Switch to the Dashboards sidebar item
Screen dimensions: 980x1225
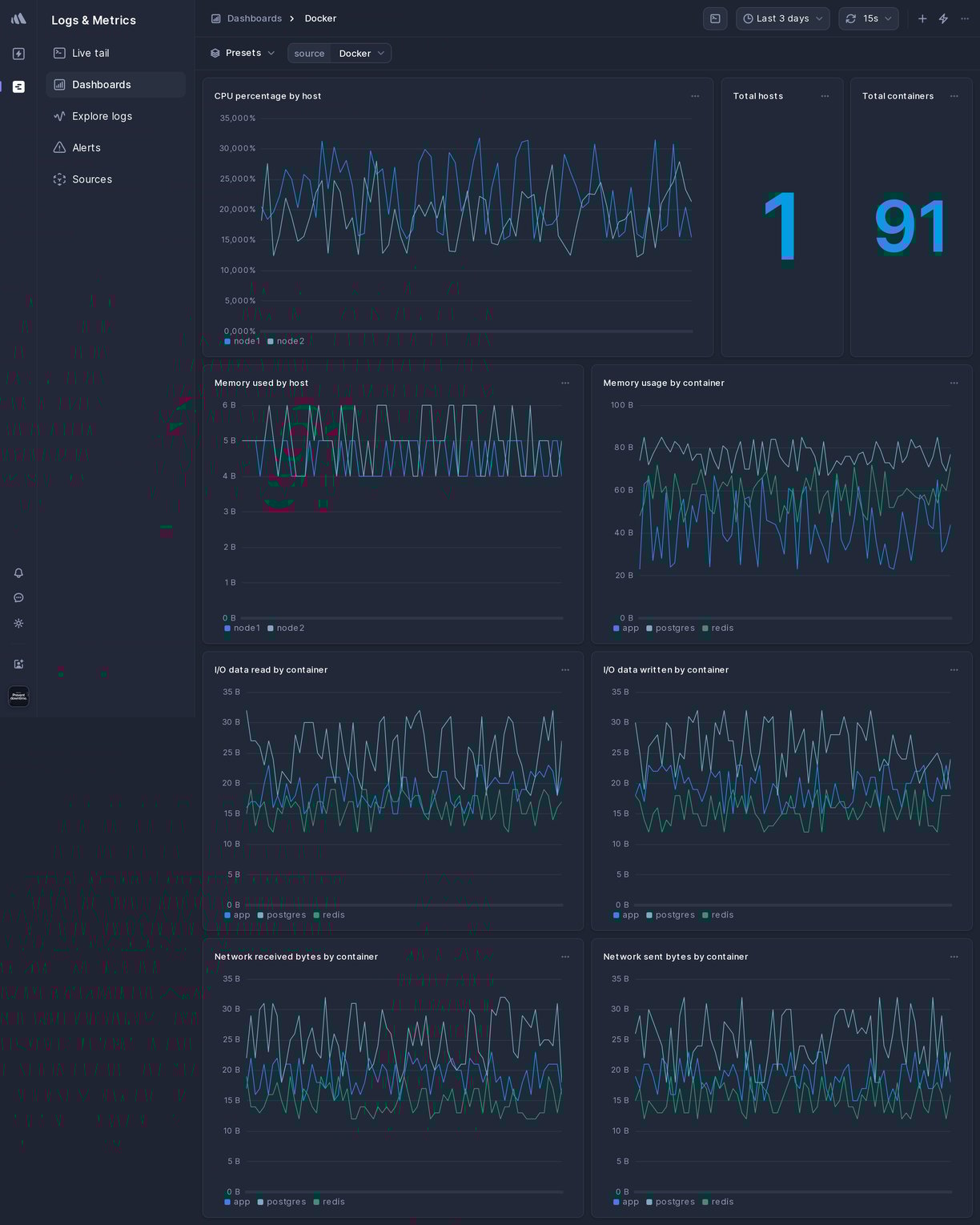(102, 84)
